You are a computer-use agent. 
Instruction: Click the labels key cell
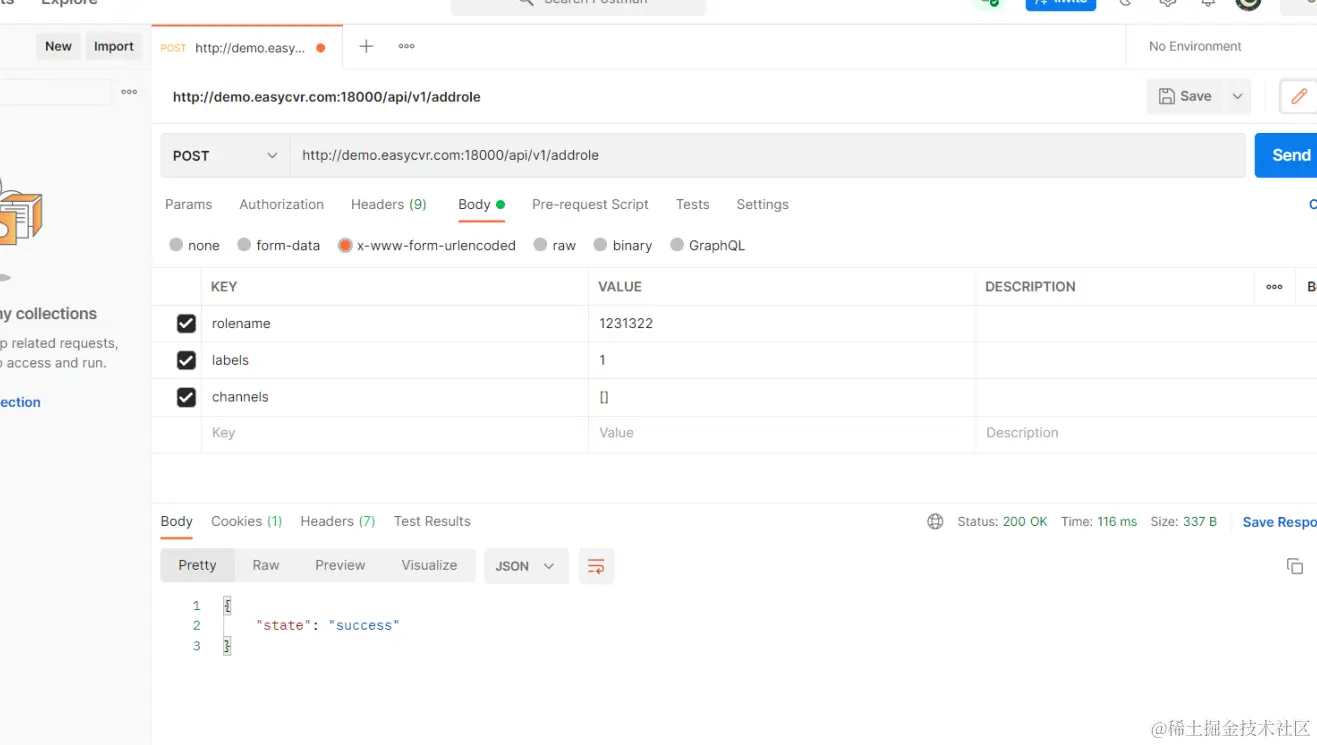[x=395, y=360]
